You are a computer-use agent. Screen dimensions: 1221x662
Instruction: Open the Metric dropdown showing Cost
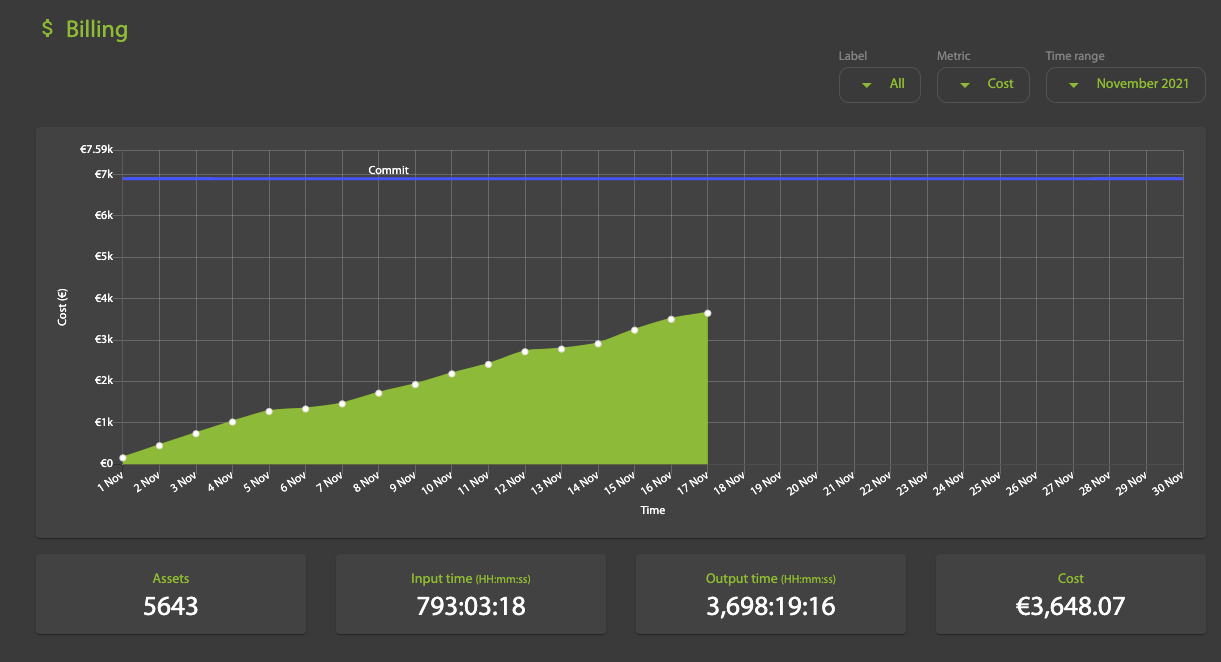coord(981,85)
